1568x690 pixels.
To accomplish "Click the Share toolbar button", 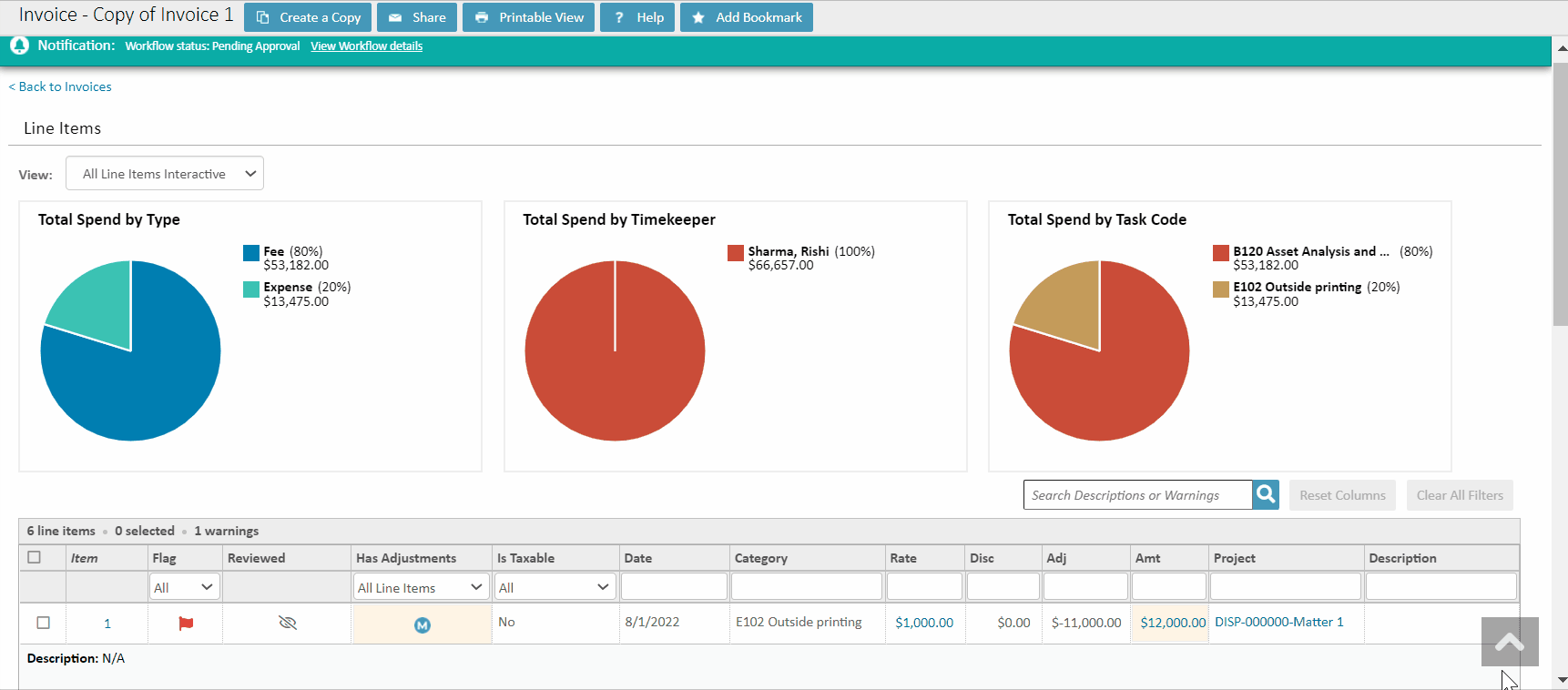I will 417,17.
